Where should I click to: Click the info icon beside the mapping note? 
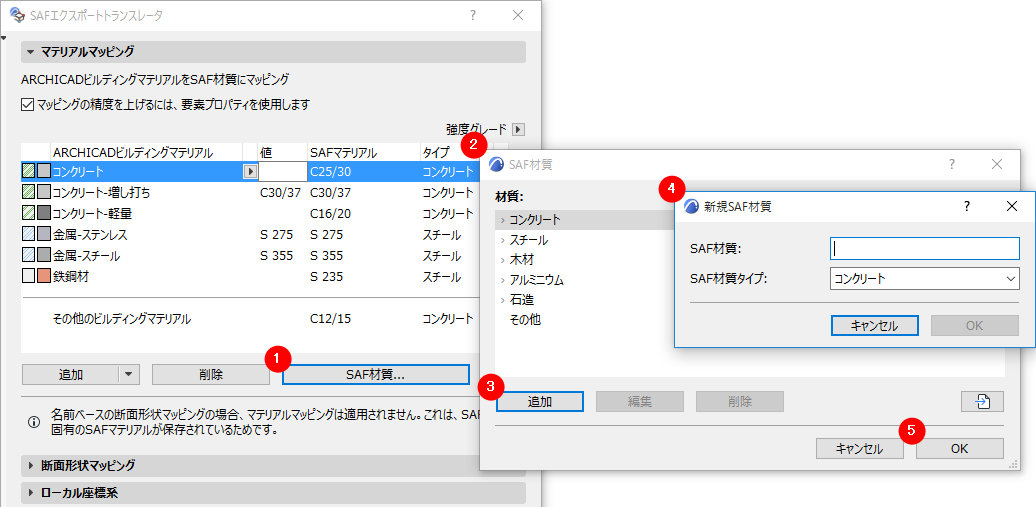click(x=33, y=422)
